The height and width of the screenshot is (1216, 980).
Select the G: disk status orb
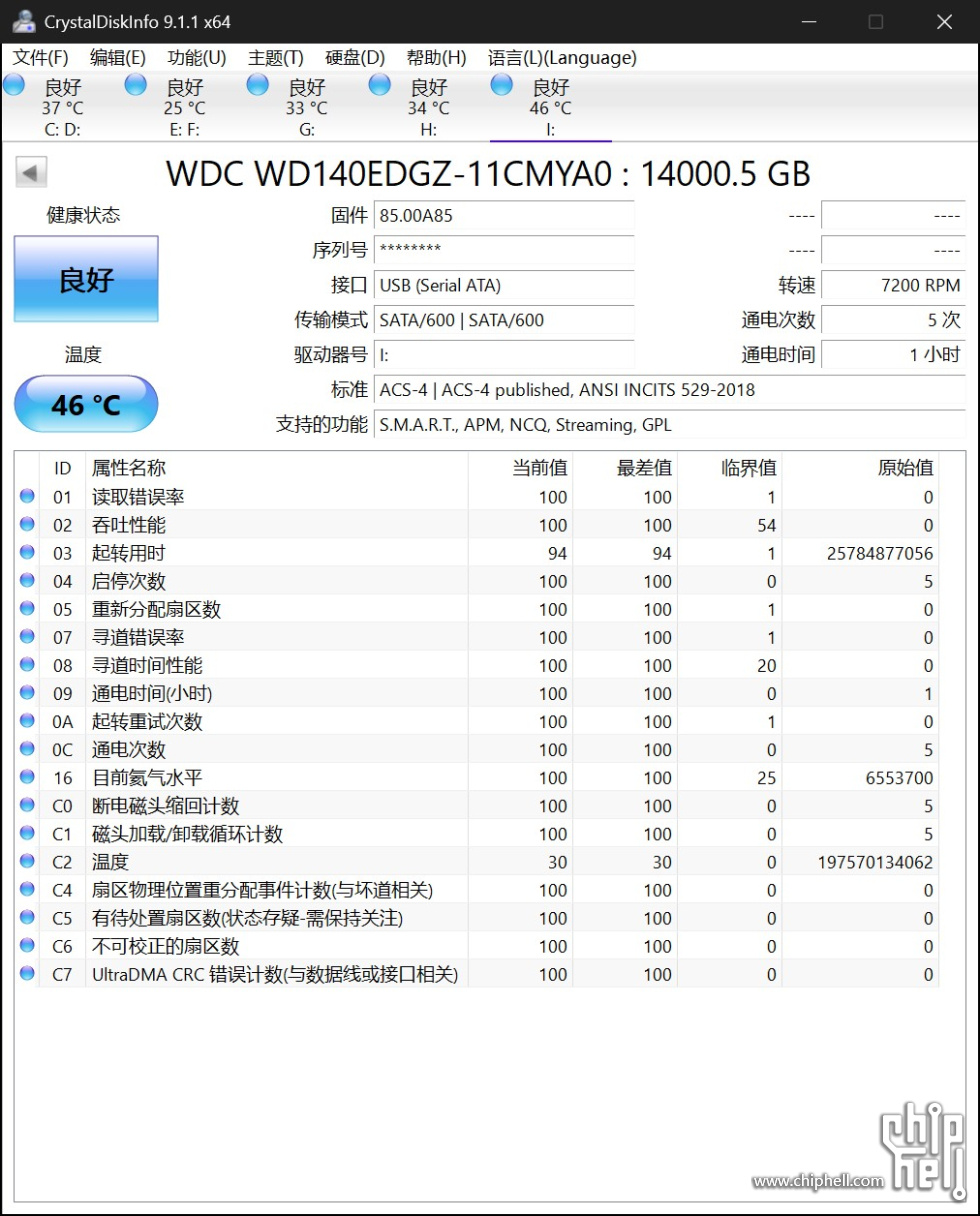258,85
